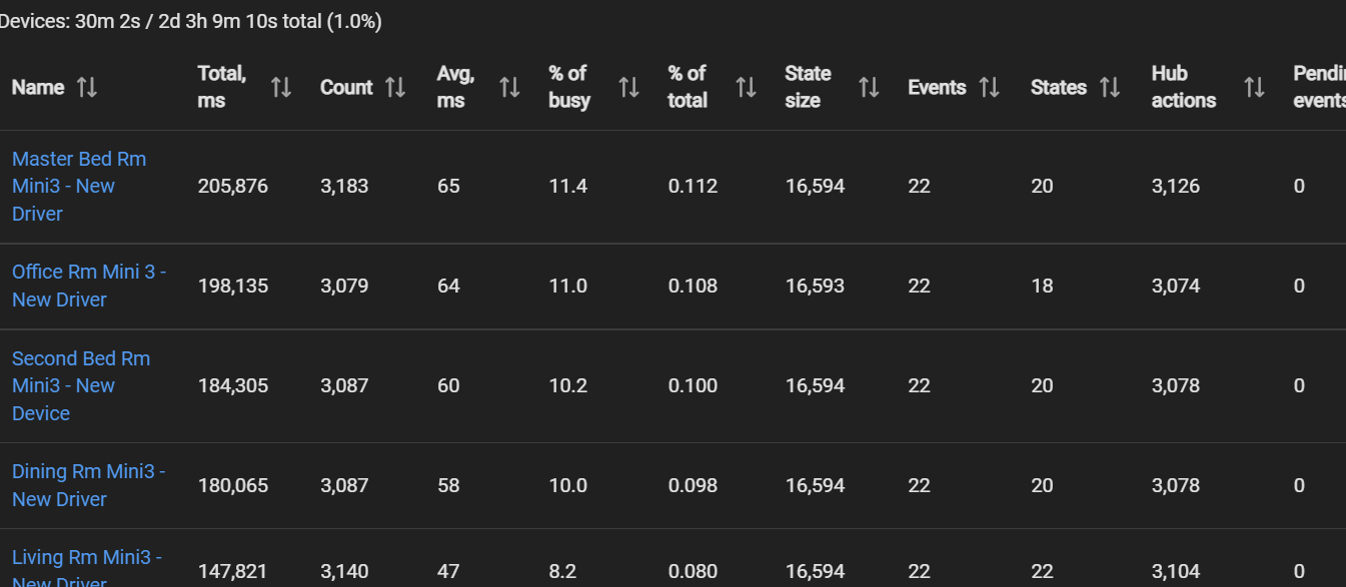Click sort arrows for % of total
1346x587 pixels.
(745, 87)
